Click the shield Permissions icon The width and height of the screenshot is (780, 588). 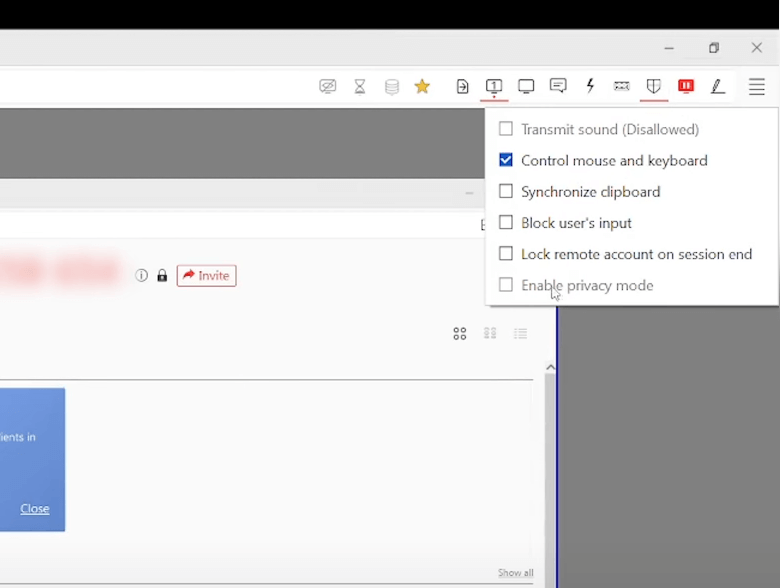click(654, 87)
